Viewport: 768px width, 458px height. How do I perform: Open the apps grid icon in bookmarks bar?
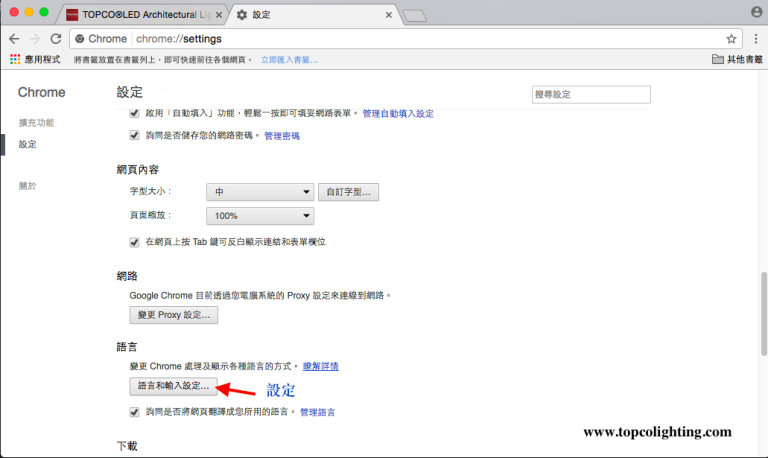15,59
